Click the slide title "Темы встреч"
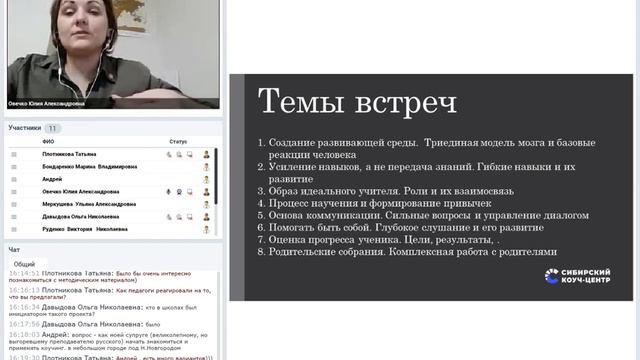The height and width of the screenshot is (360, 640). [x=357, y=101]
